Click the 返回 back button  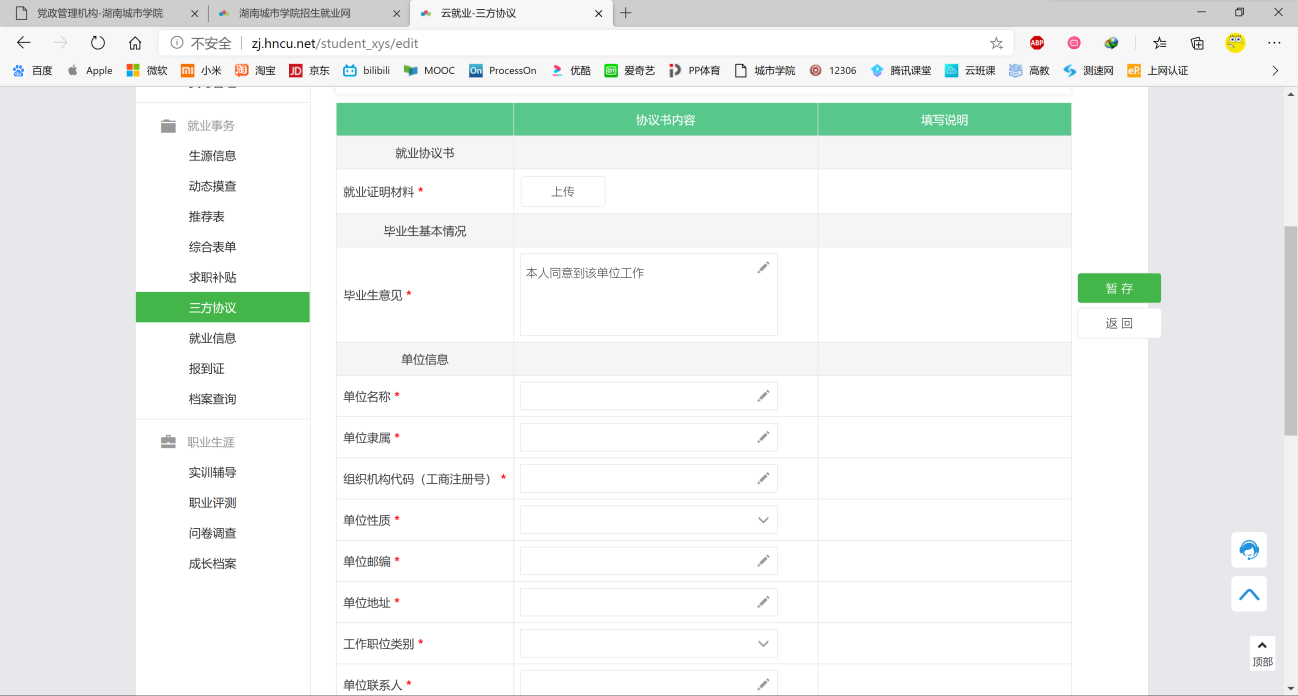[x=1119, y=323]
